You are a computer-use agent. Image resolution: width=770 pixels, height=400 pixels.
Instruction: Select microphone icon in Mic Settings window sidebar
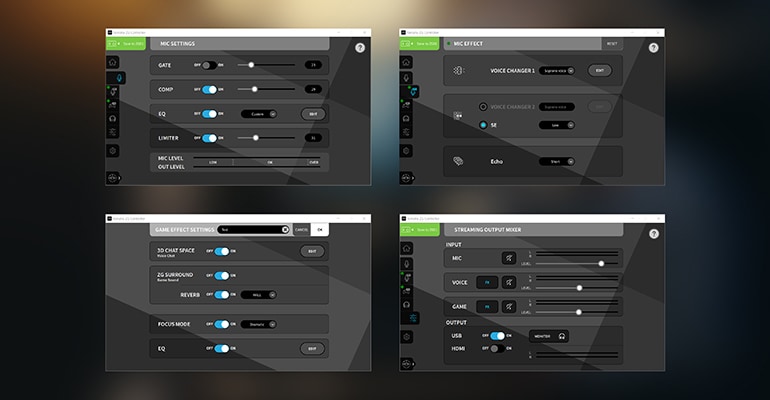[116, 78]
